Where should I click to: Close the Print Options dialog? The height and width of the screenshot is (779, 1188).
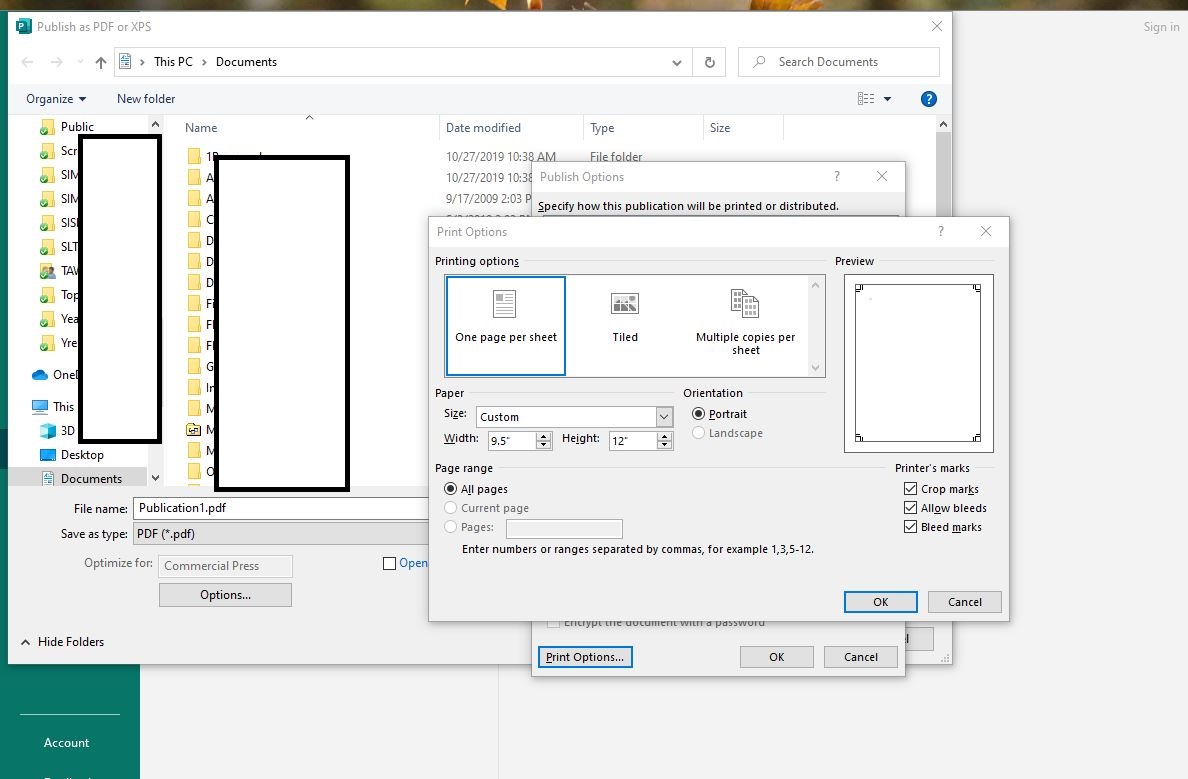986,231
